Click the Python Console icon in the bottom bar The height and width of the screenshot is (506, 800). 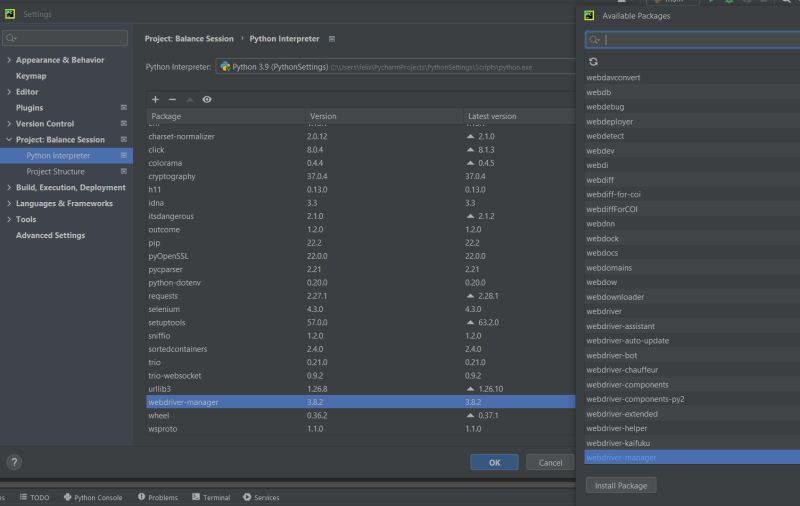coord(67,497)
